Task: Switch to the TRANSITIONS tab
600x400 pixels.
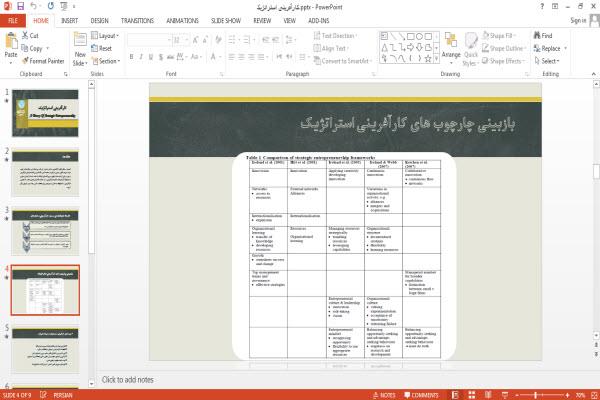Action: tap(137, 21)
